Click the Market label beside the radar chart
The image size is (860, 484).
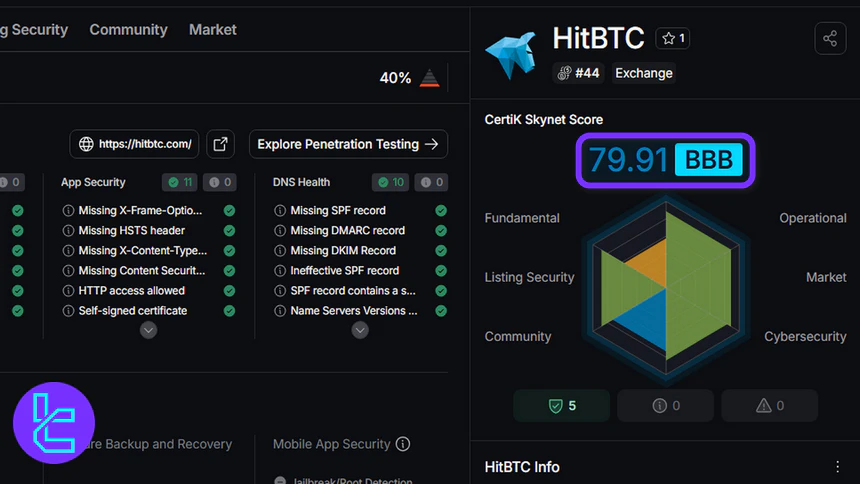(x=826, y=277)
